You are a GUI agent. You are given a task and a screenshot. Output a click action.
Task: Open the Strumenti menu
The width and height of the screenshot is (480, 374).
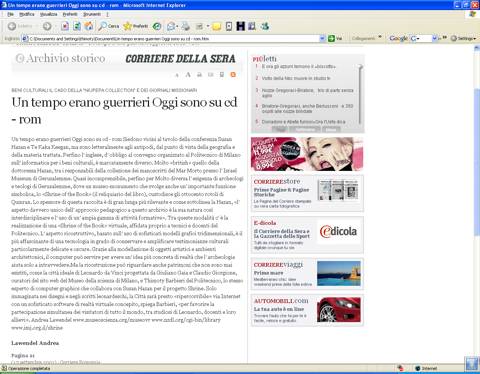(92, 14)
